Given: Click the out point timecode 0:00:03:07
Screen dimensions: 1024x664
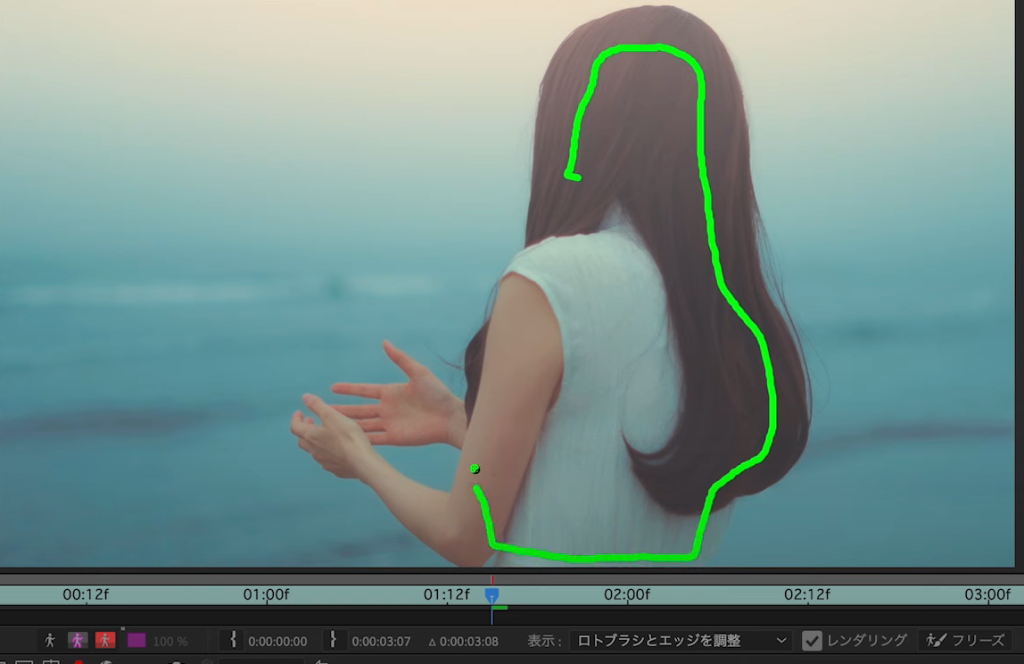Looking at the screenshot, I should pos(381,641).
